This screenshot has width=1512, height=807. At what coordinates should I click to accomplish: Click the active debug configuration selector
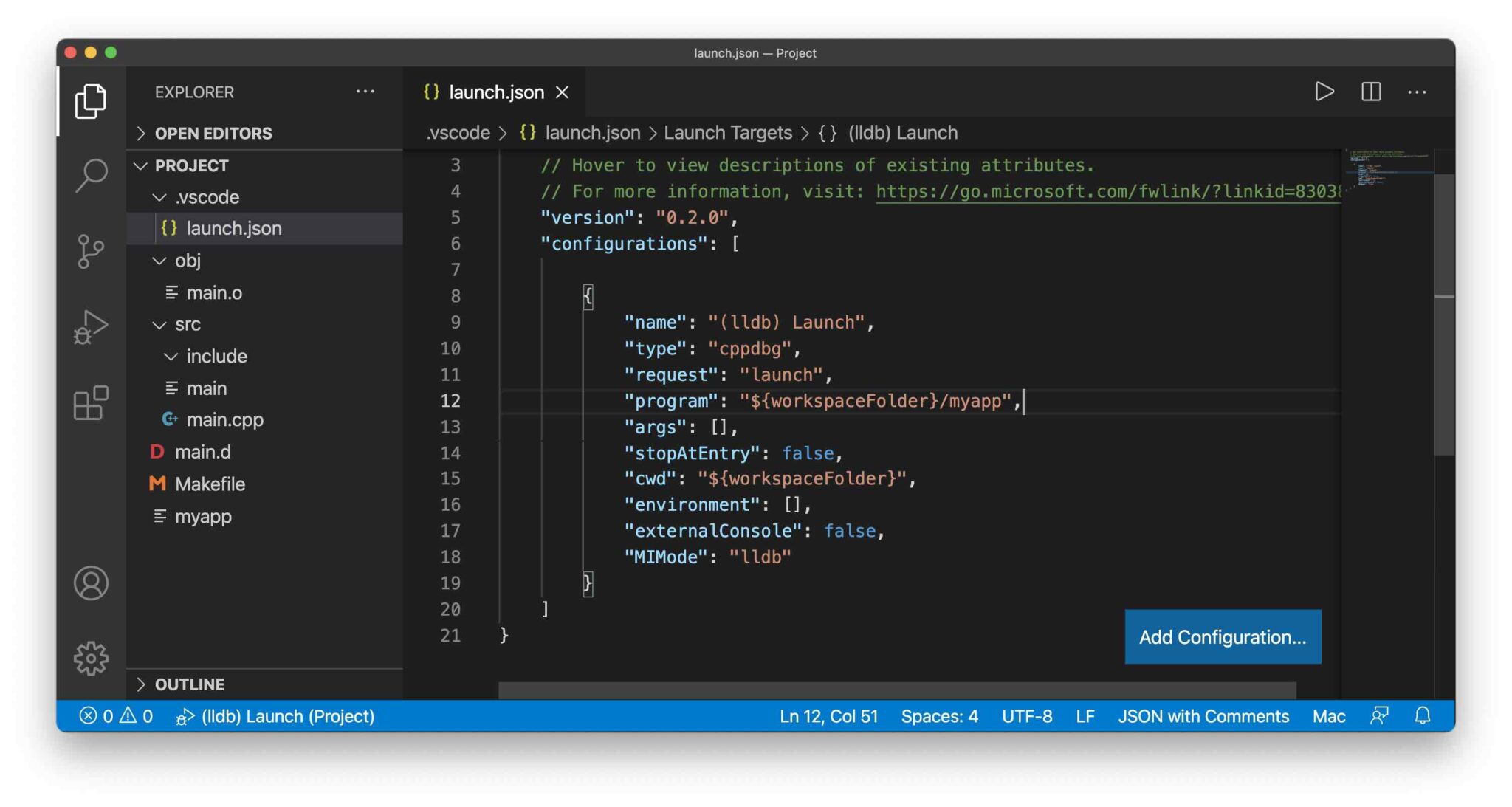[x=287, y=717]
